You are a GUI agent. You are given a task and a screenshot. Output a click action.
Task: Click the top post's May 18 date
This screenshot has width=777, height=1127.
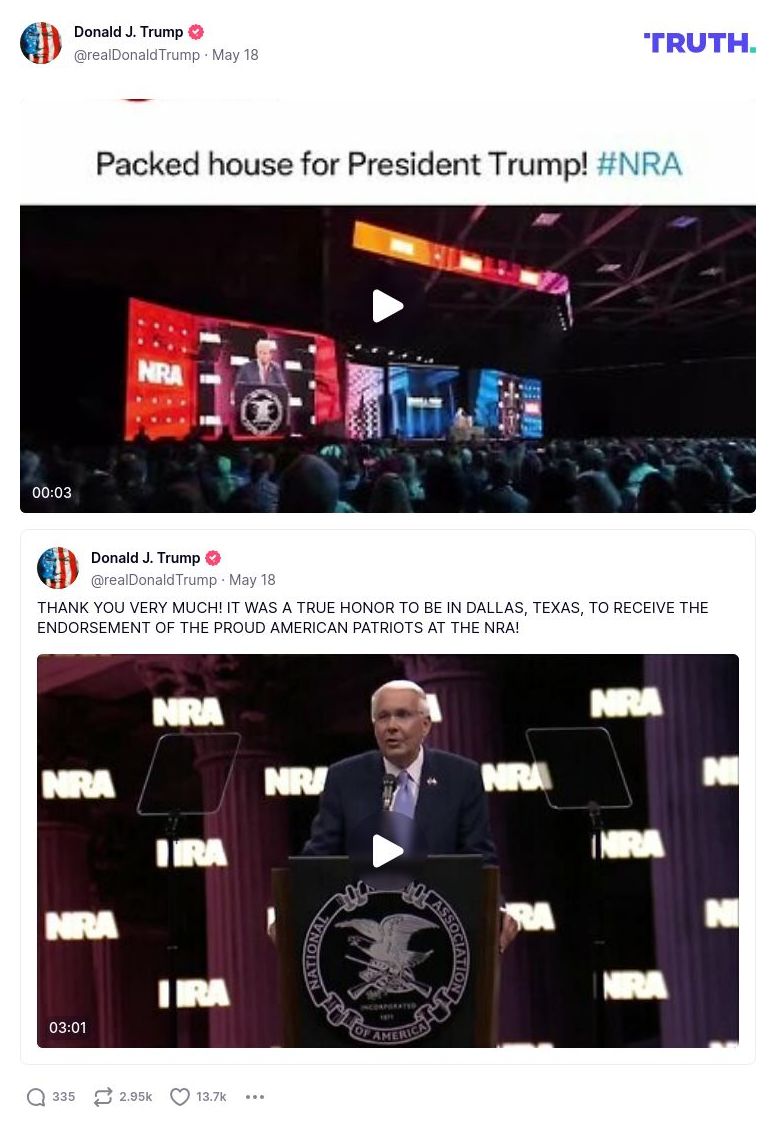(x=235, y=55)
